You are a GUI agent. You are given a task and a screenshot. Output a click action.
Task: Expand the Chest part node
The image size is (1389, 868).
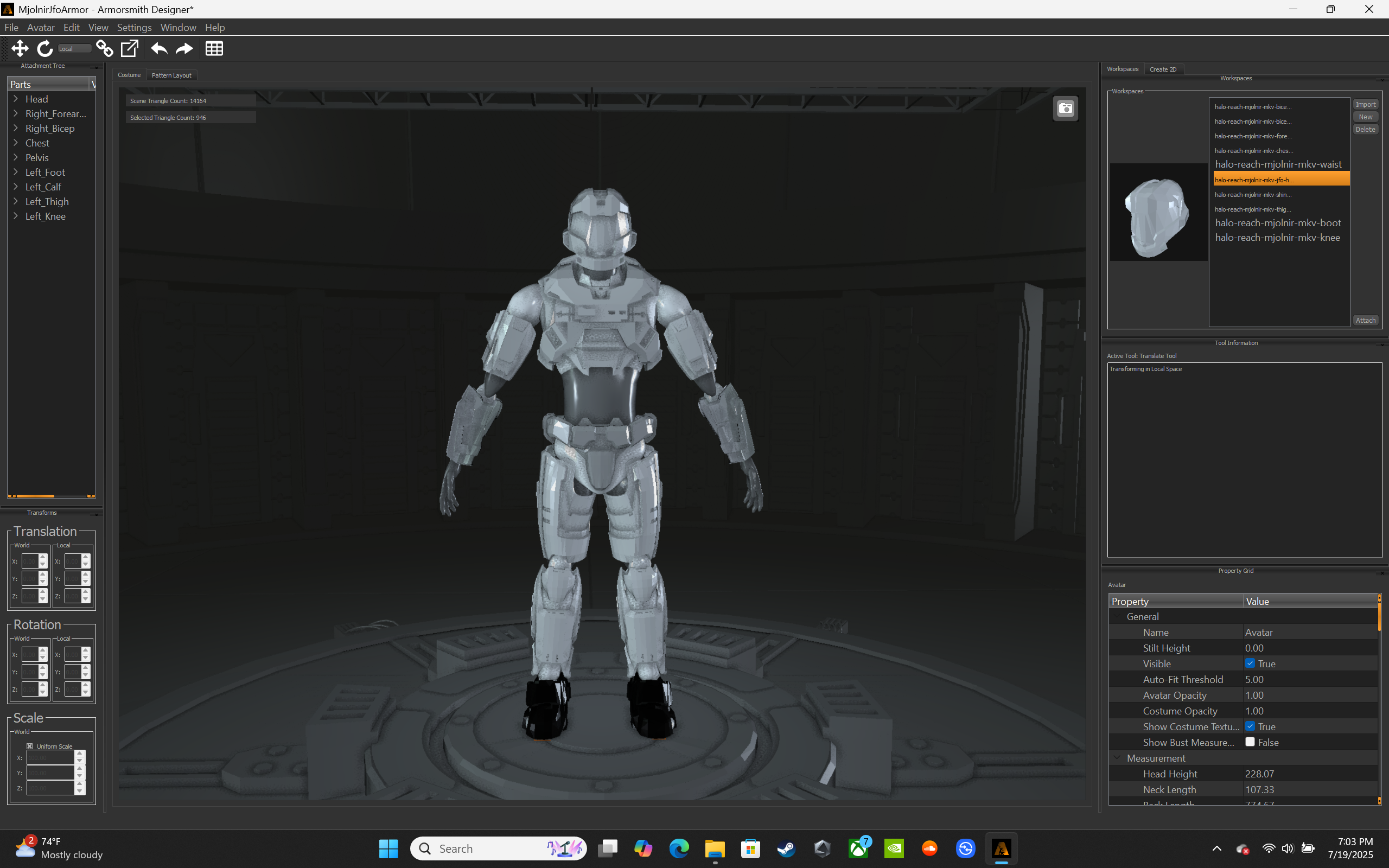[x=16, y=142]
